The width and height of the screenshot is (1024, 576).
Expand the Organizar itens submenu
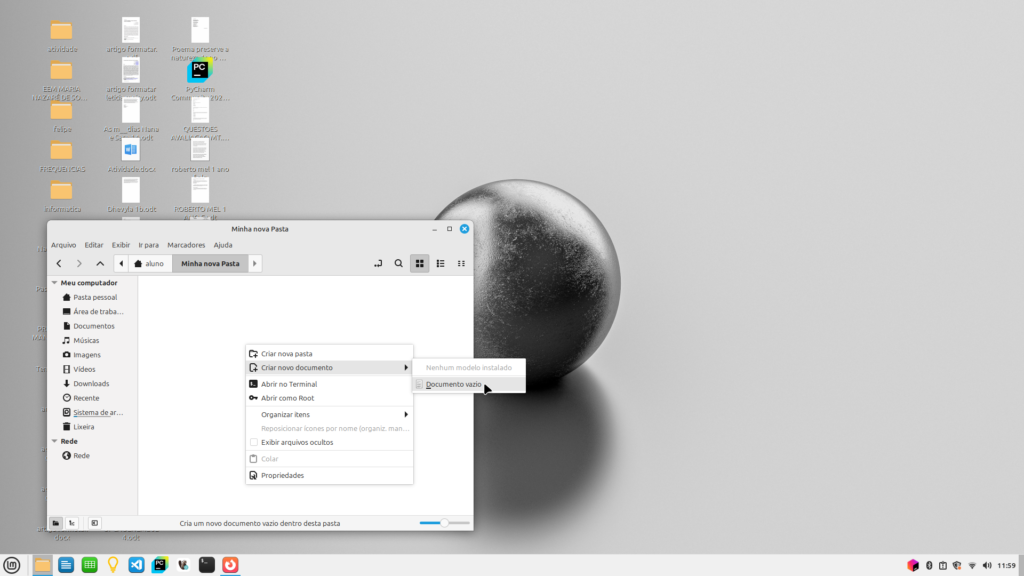click(x=329, y=414)
